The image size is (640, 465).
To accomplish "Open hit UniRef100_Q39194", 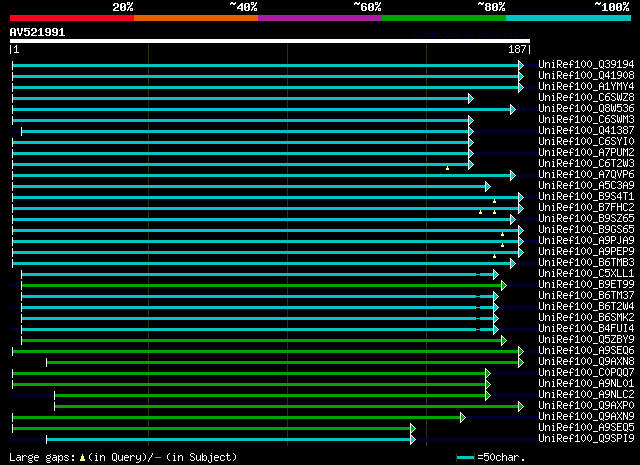I will [x=586, y=65].
